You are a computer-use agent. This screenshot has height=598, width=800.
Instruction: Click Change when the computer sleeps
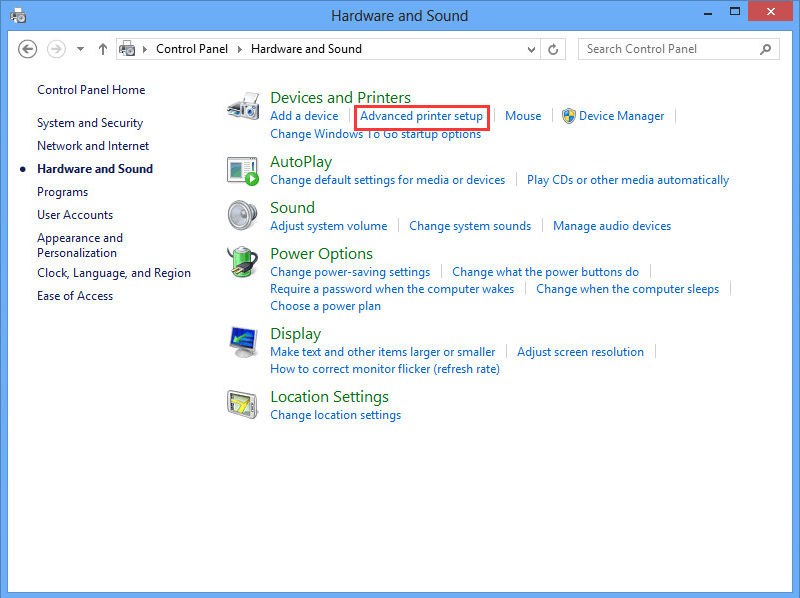point(627,289)
